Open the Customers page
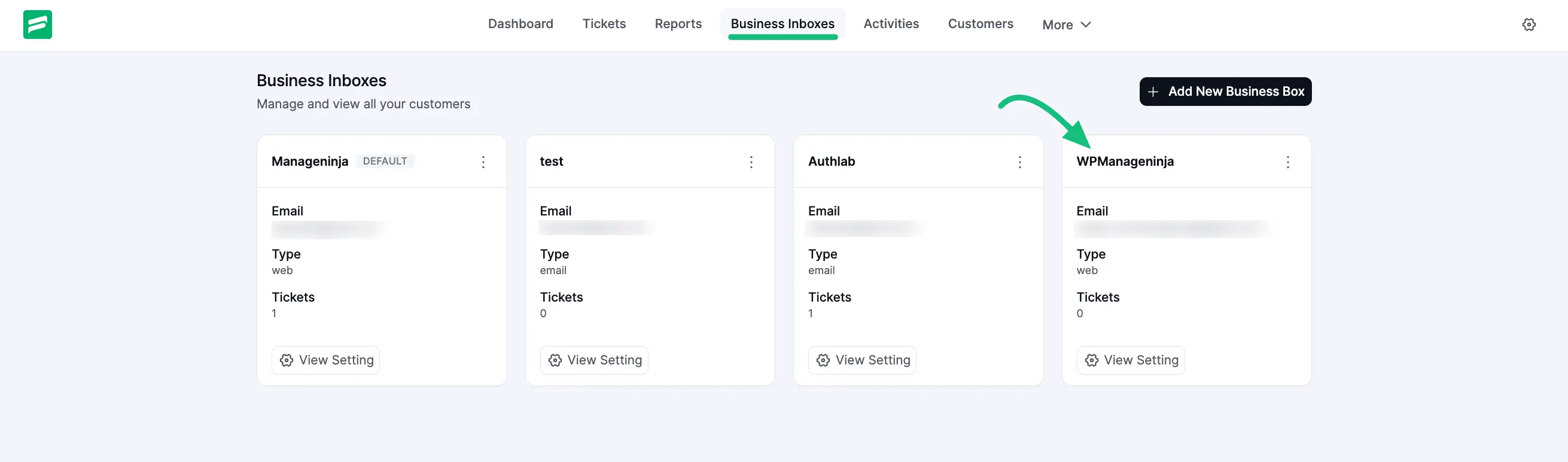 [x=980, y=24]
